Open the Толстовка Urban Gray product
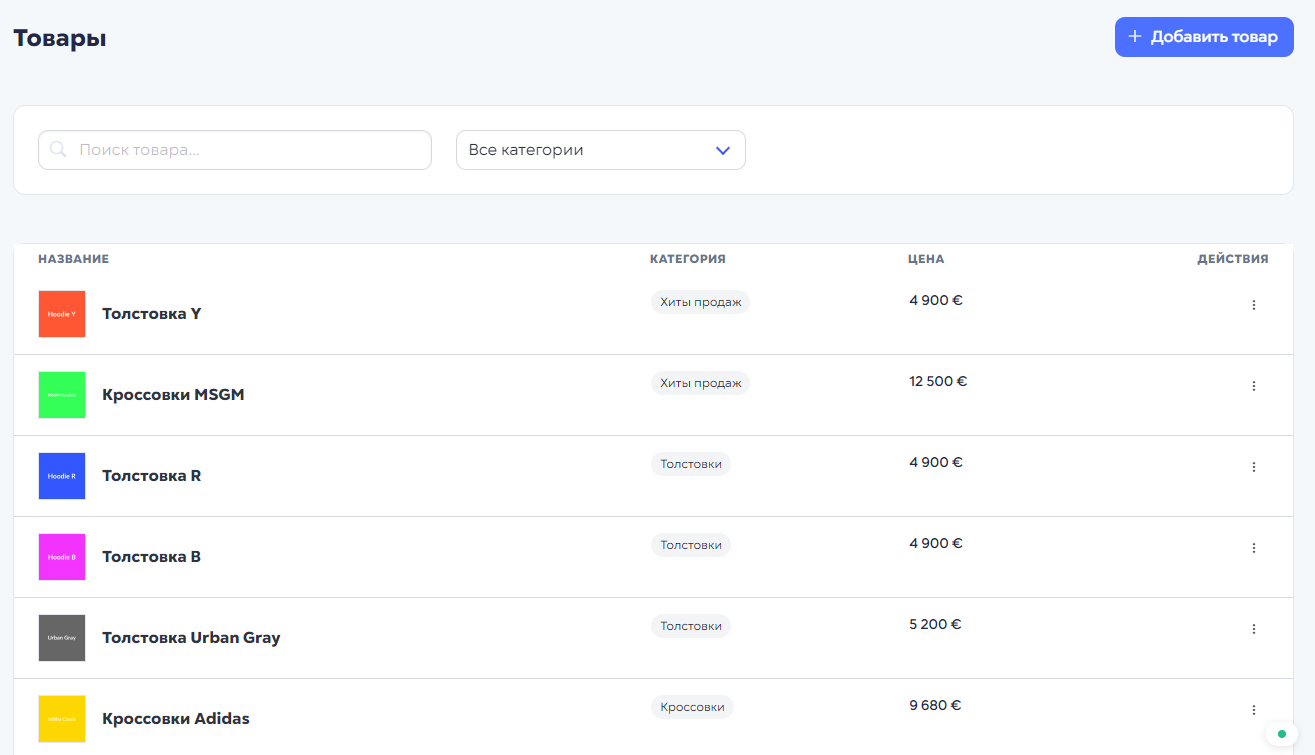The height and width of the screenshot is (755, 1315). [191, 638]
